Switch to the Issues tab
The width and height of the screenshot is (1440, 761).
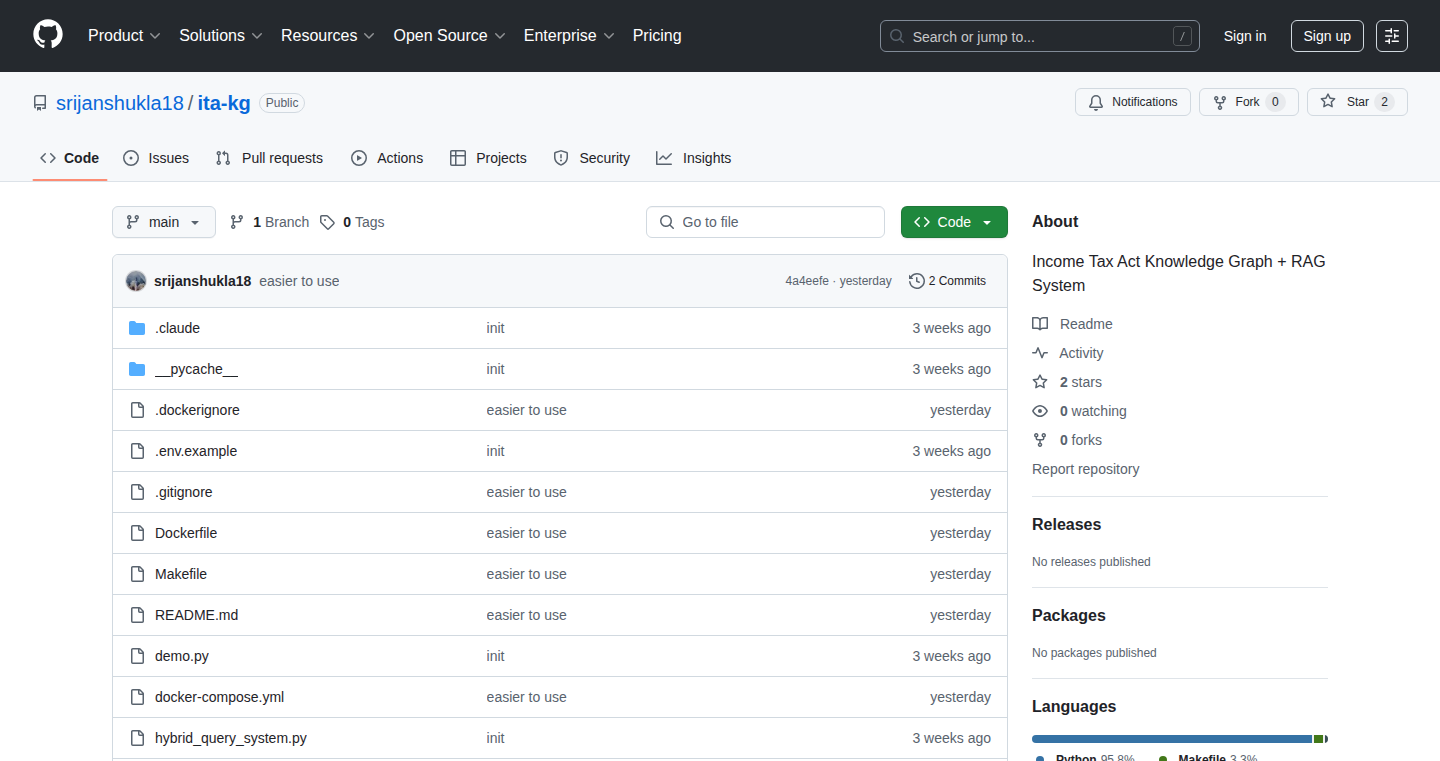tap(156, 158)
